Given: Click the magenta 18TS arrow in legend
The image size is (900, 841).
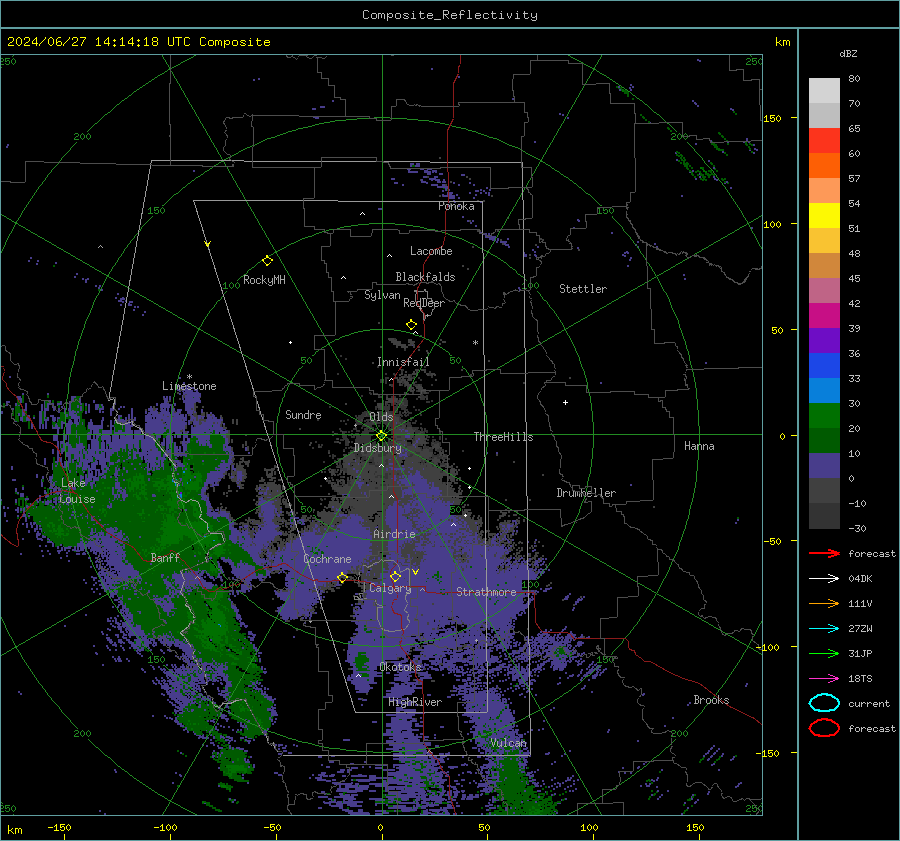Looking at the screenshot, I should point(824,679).
